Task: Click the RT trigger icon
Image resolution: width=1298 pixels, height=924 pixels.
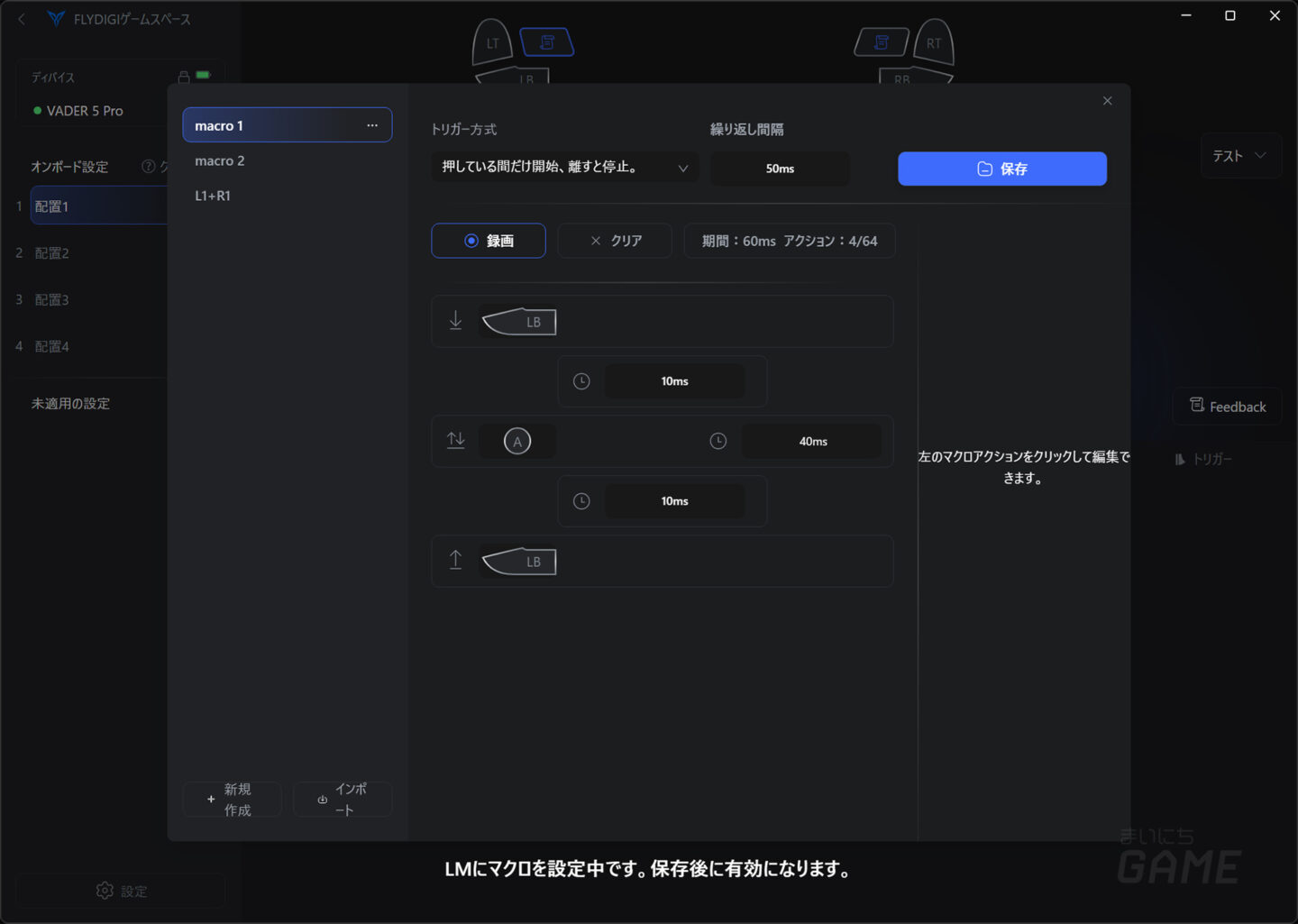Action: 934,42
